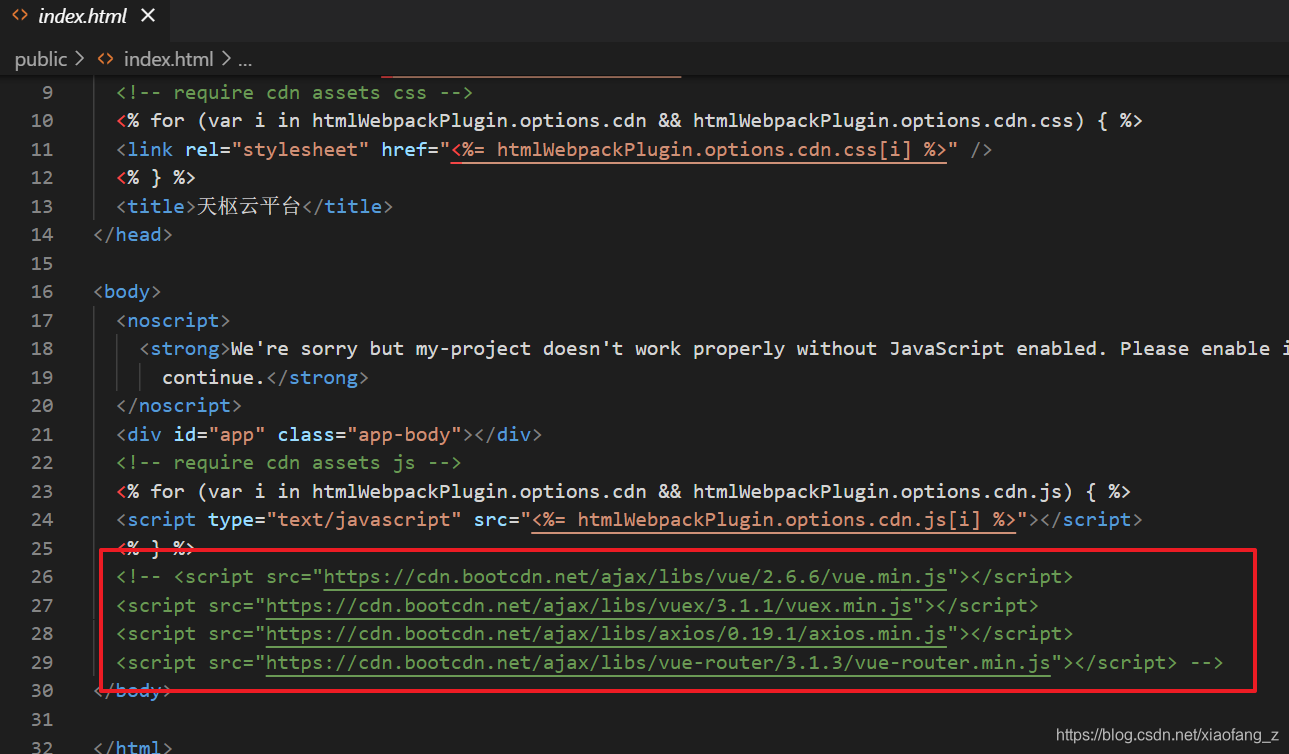Image resolution: width=1289 pixels, height=754 pixels.
Task: Click the opening <body> tag
Action: point(127,292)
